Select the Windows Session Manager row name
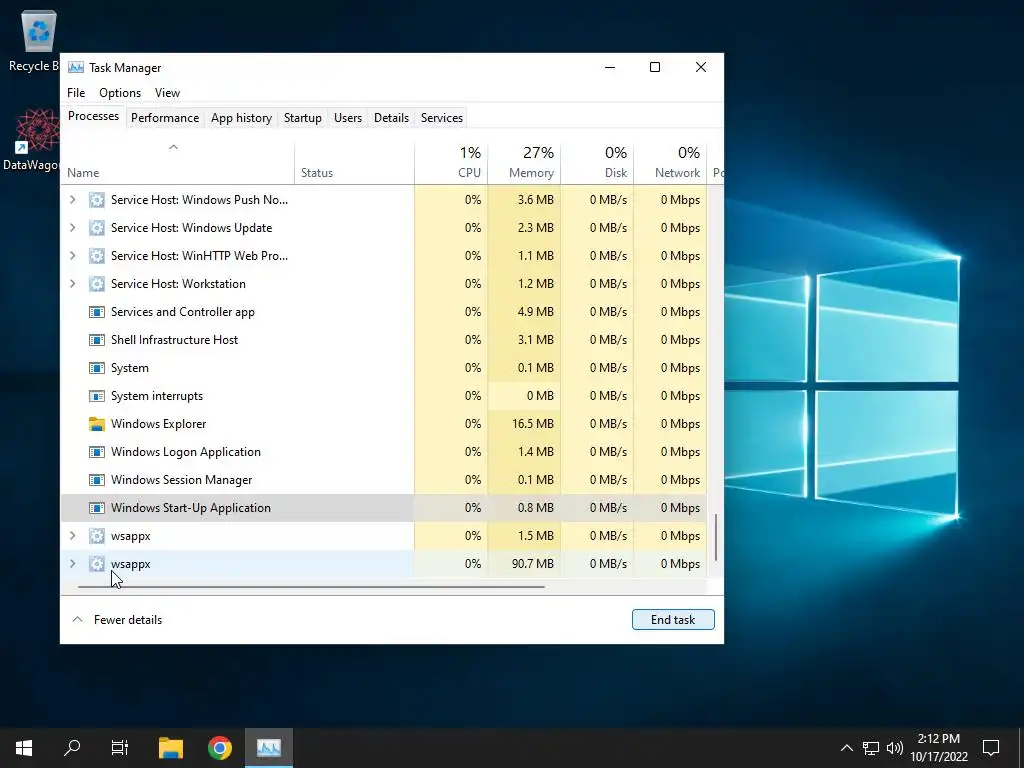This screenshot has height=768, width=1024. tap(182, 480)
